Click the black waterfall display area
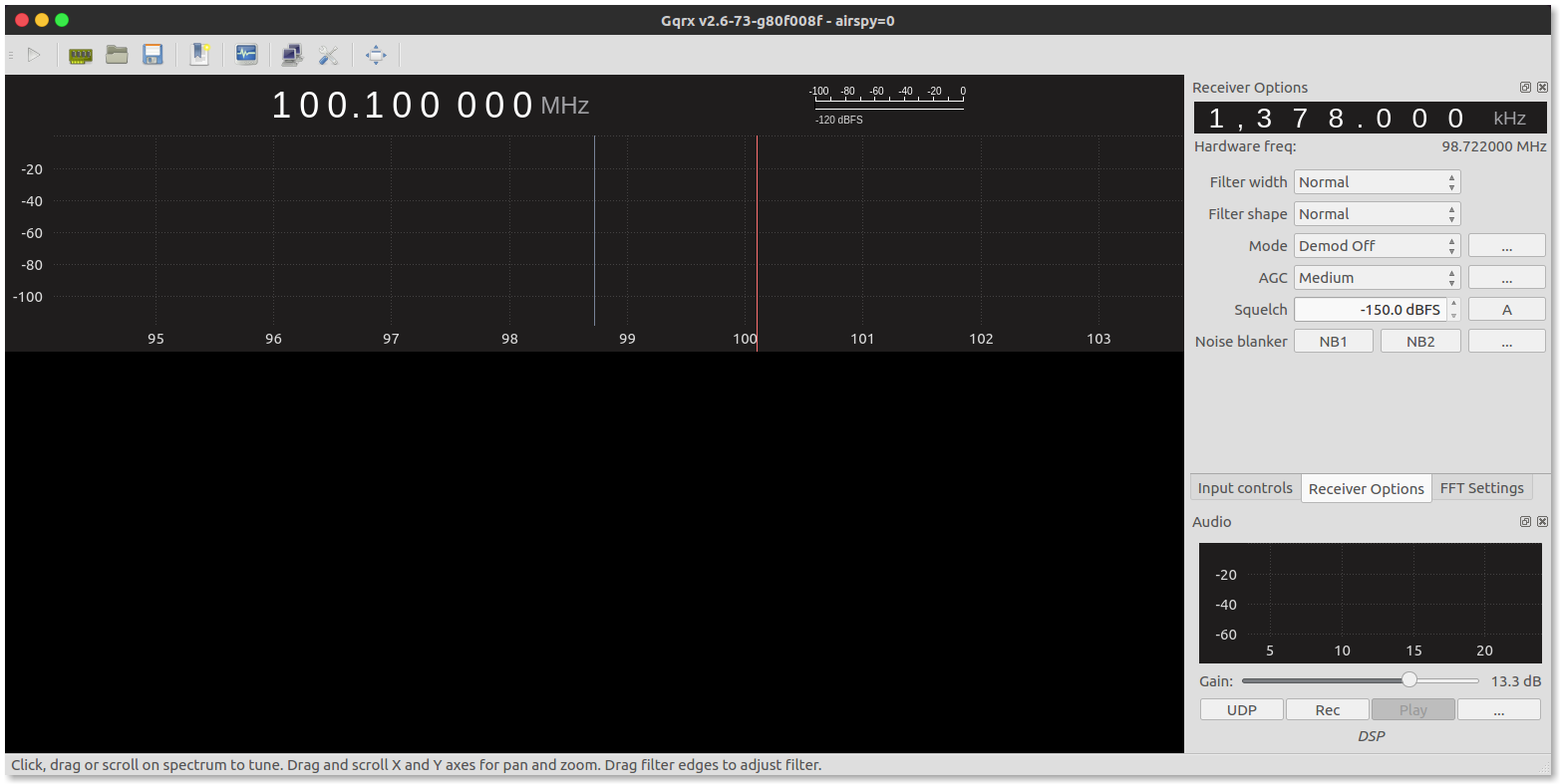This screenshot has height=784, width=1560. [x=594, y=553]
